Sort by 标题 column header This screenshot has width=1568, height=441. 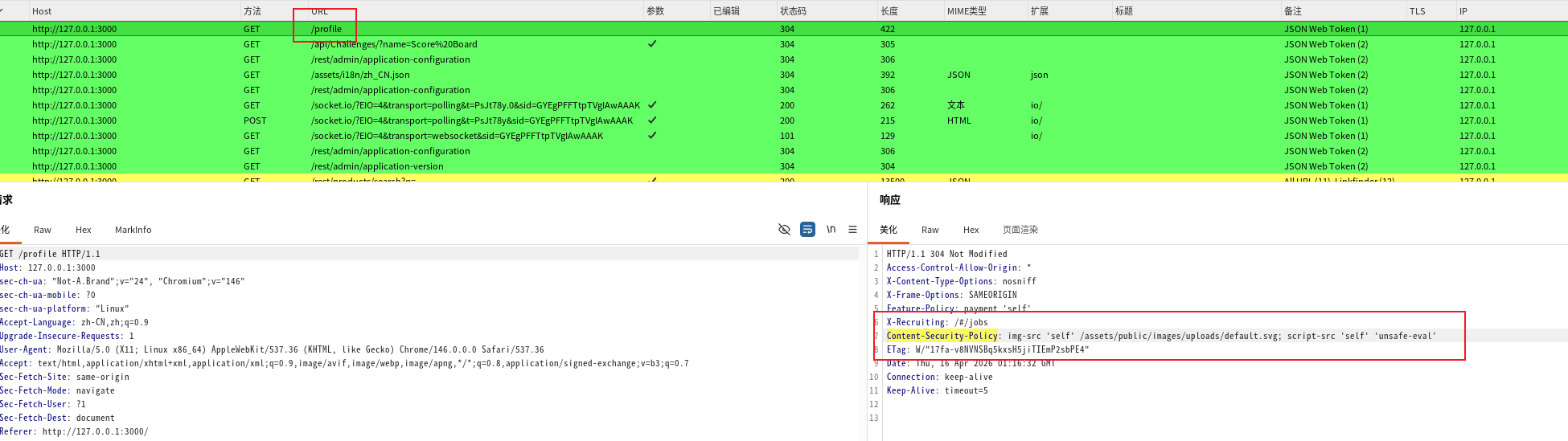point(1123,11)
